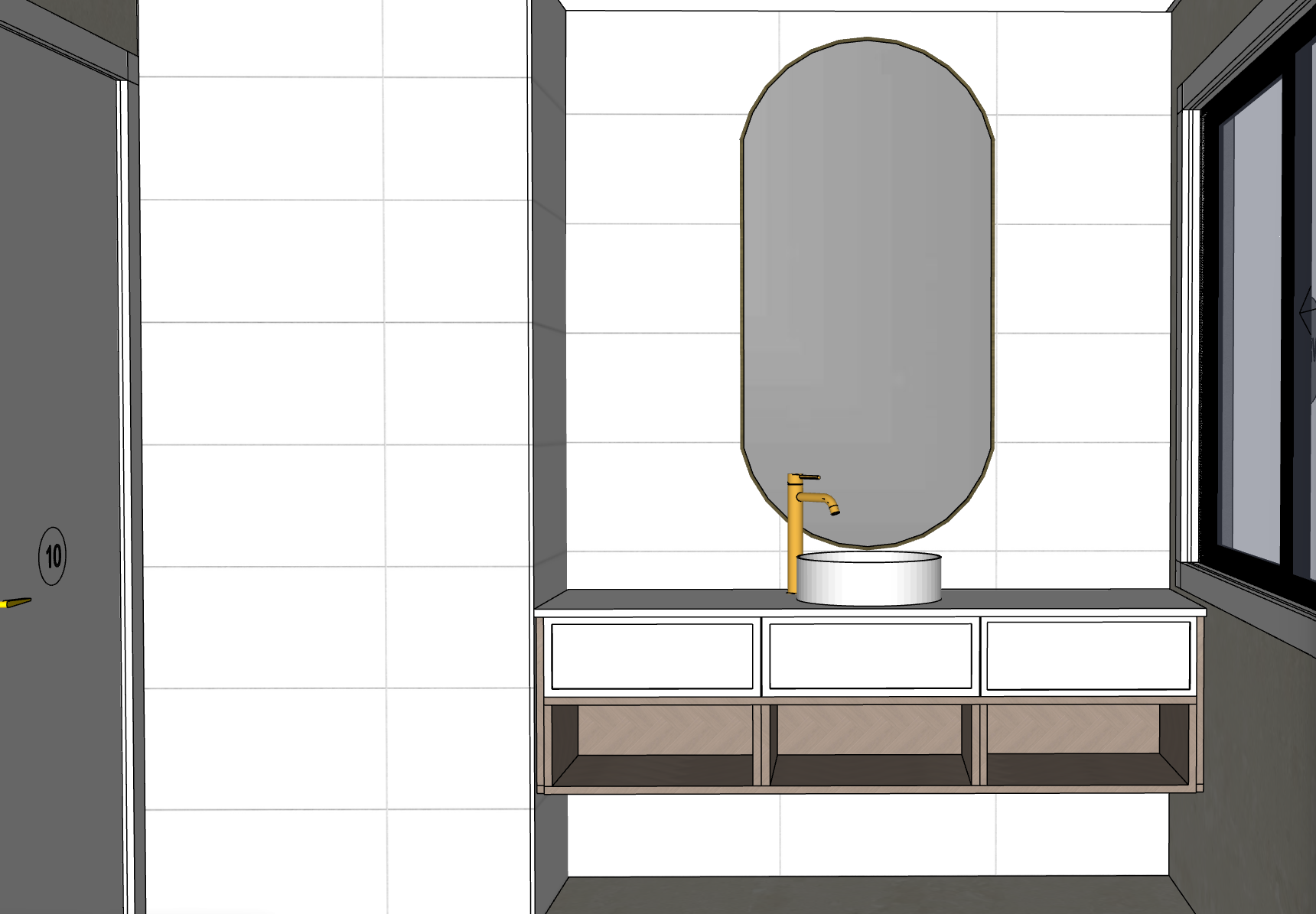1316x914 pixels.
Task: Click the gray floor beneath the vanity
Action: point(865,895)
